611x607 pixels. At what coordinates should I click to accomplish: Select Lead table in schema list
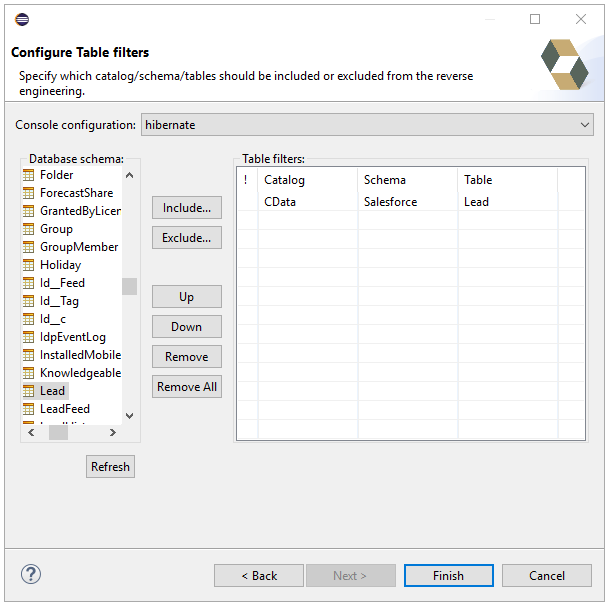pos(52,391)
